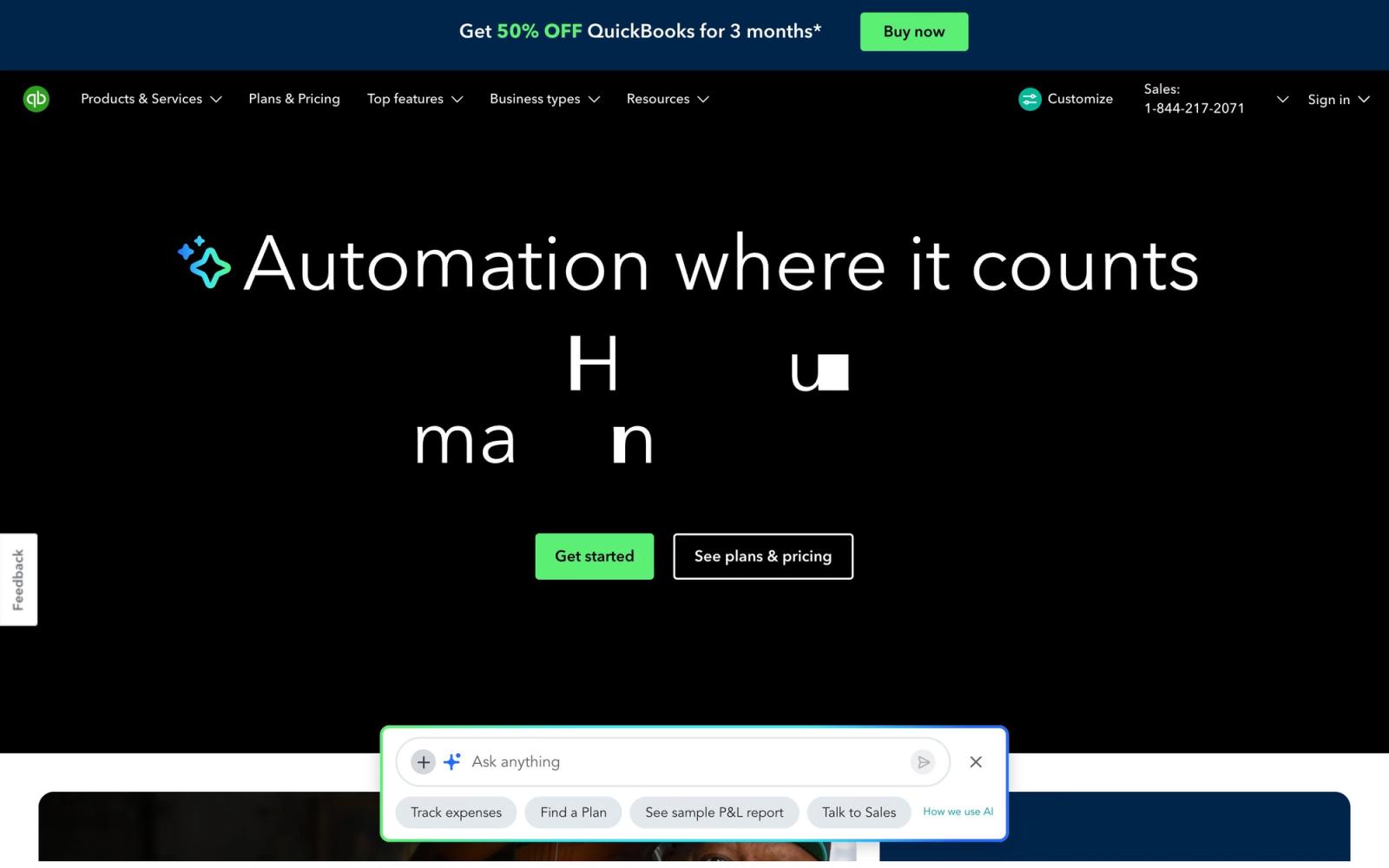Image resolution: width=1389 pixels, height=868 pixels.
Task: Expand the Top features dropdown
Action: (415, 99)
